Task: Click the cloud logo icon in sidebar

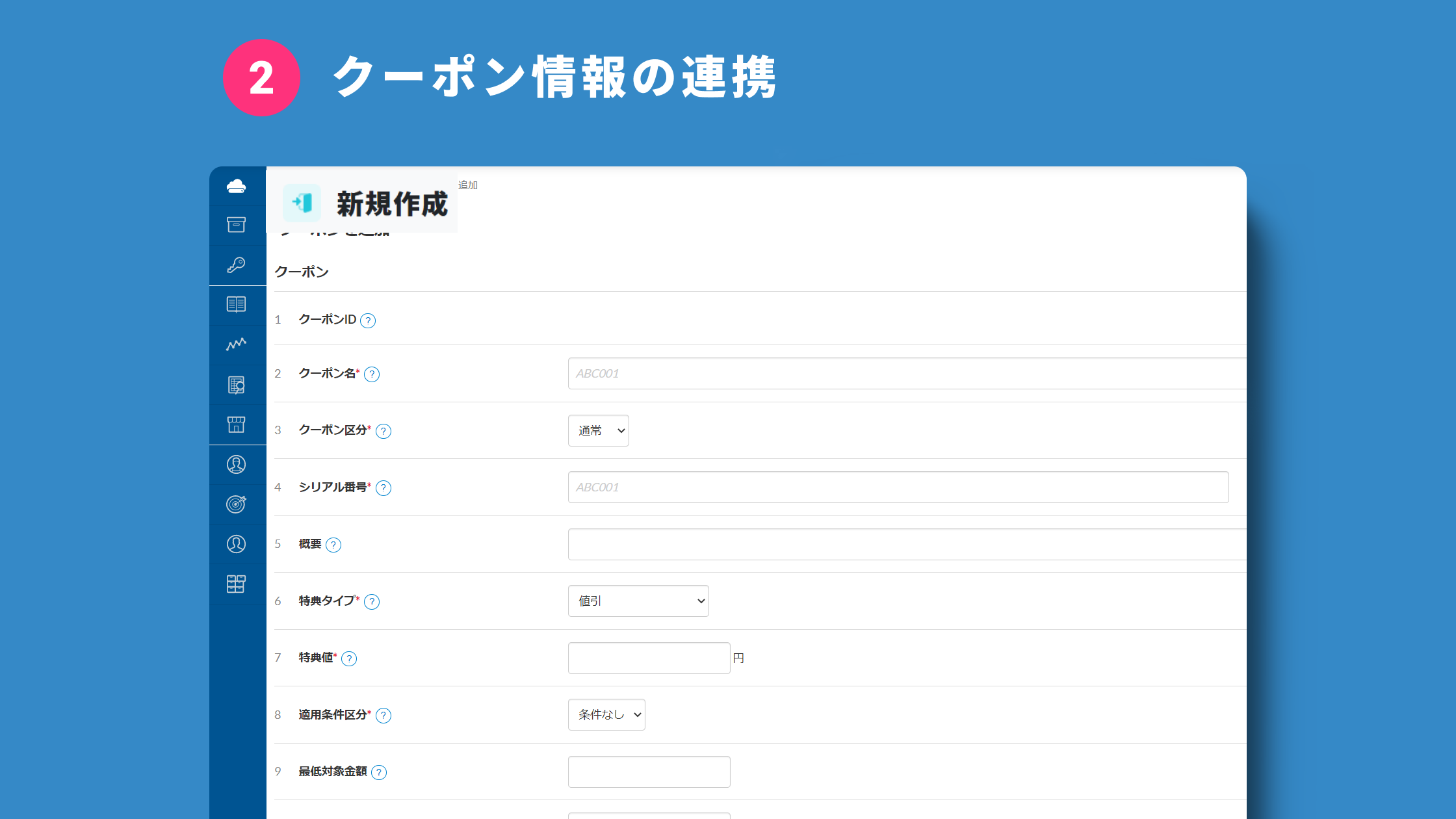Action: [x=236, y=187]
